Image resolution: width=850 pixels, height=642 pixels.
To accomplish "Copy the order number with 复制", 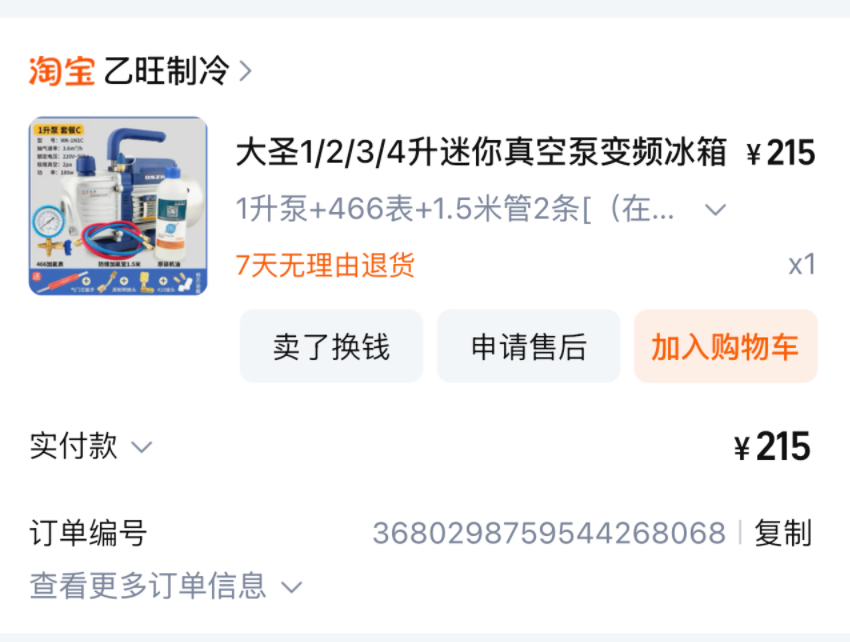I will point(783,533).
